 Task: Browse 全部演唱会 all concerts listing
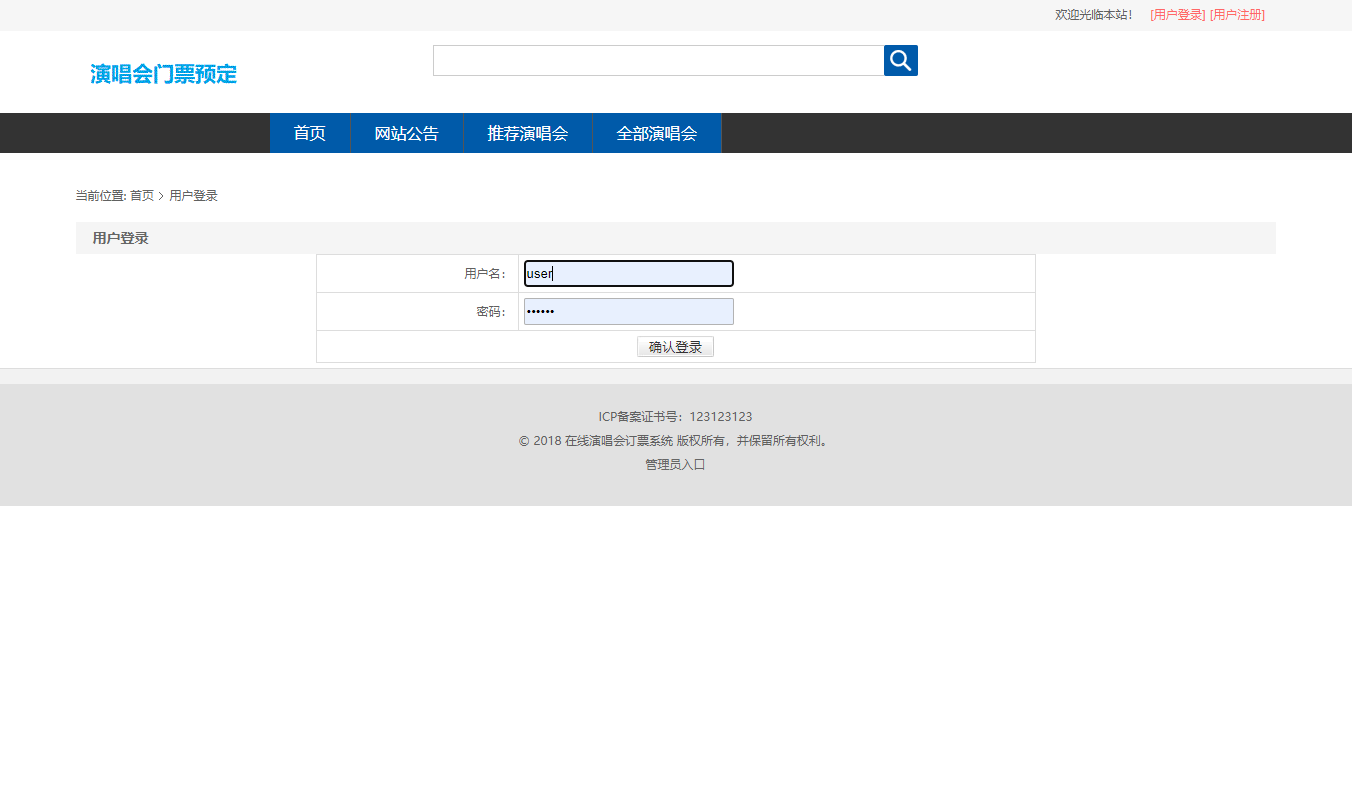(x=657, y=132)
